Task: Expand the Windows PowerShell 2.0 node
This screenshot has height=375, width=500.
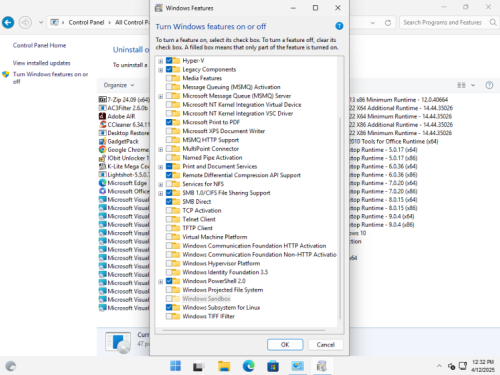Action: tap(161, 282)
